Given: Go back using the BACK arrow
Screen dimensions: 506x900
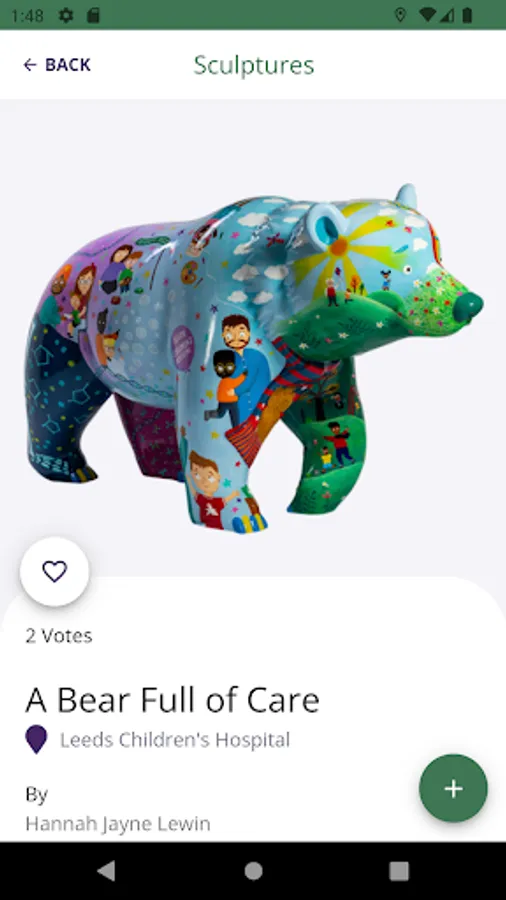Looking at the screenshot, I should (x=56, y=65).
